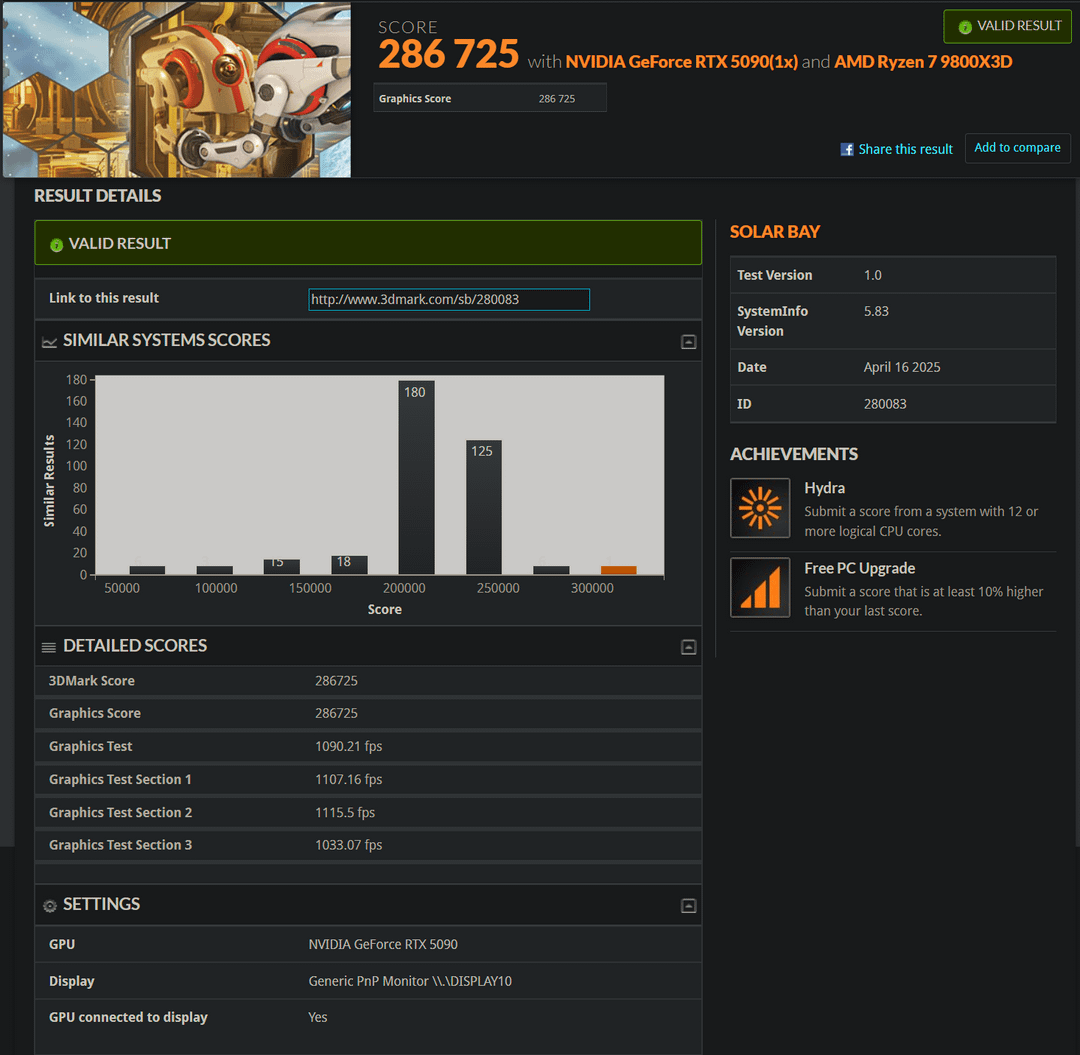The image size is (1080, 1055).
Task: Click the Facebook icon beside Share this result
Action: click(847, 149)
